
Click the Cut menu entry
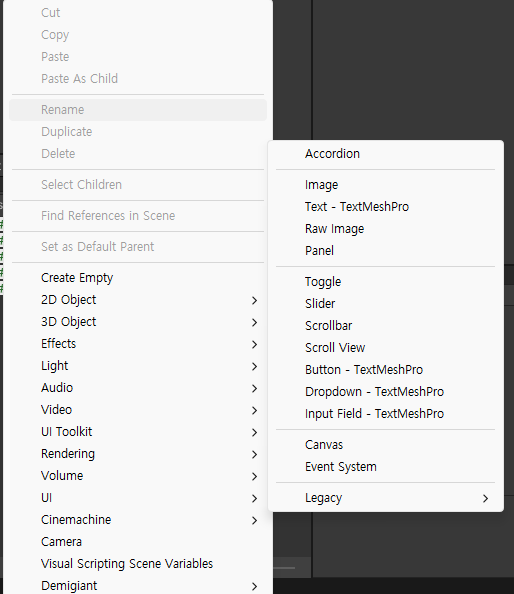click(138, 13)
